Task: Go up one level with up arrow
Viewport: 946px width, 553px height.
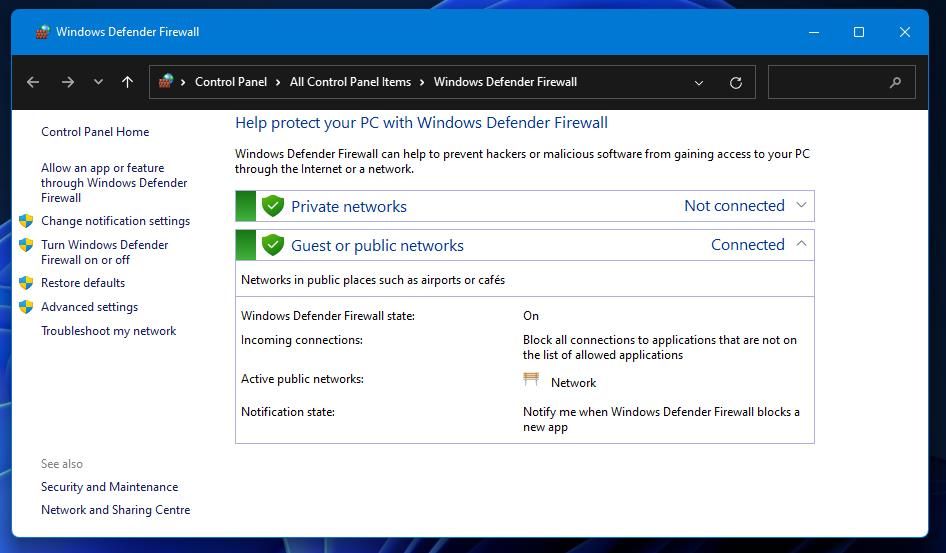Action: 127,82
